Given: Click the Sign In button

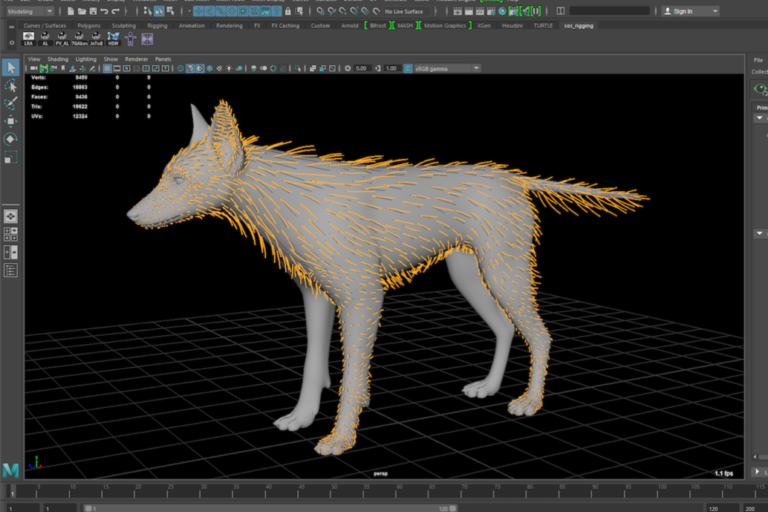Looking at the screenshot, I should pos(685,11).
